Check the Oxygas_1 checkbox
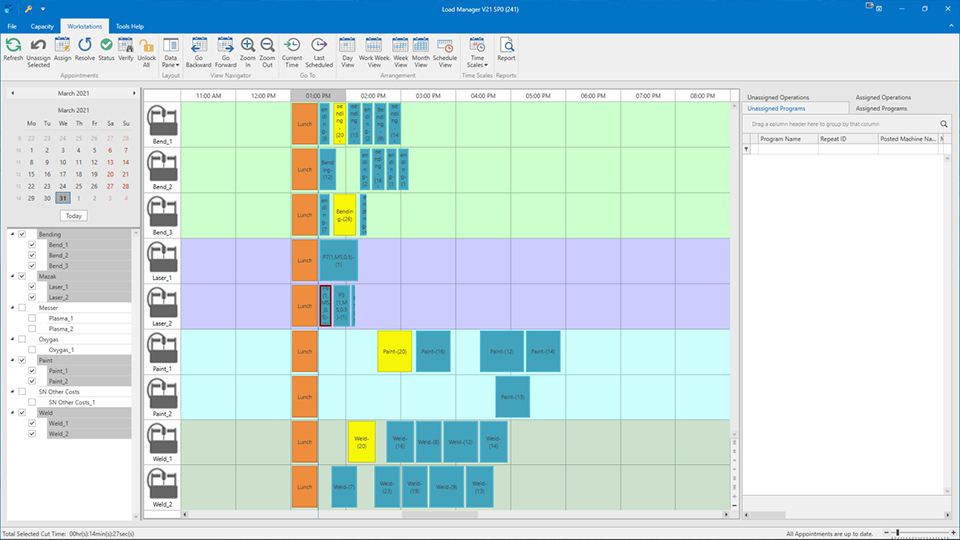 point(32,350)
